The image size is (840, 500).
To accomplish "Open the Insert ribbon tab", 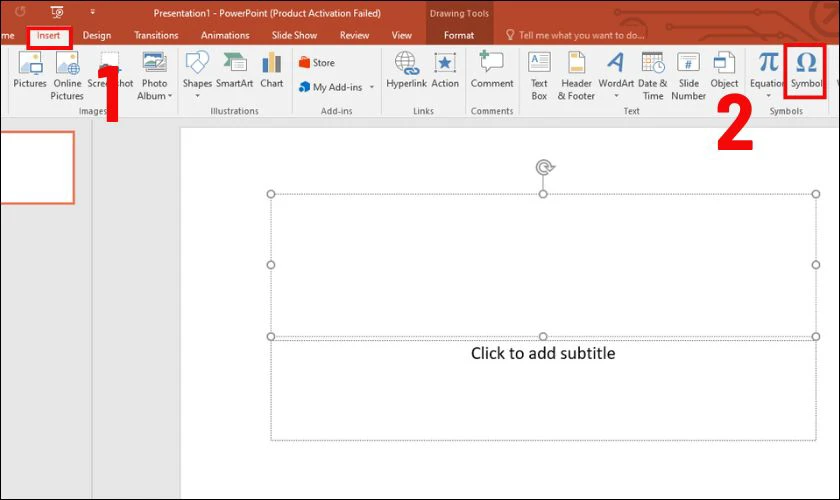I will click(48, 35).
